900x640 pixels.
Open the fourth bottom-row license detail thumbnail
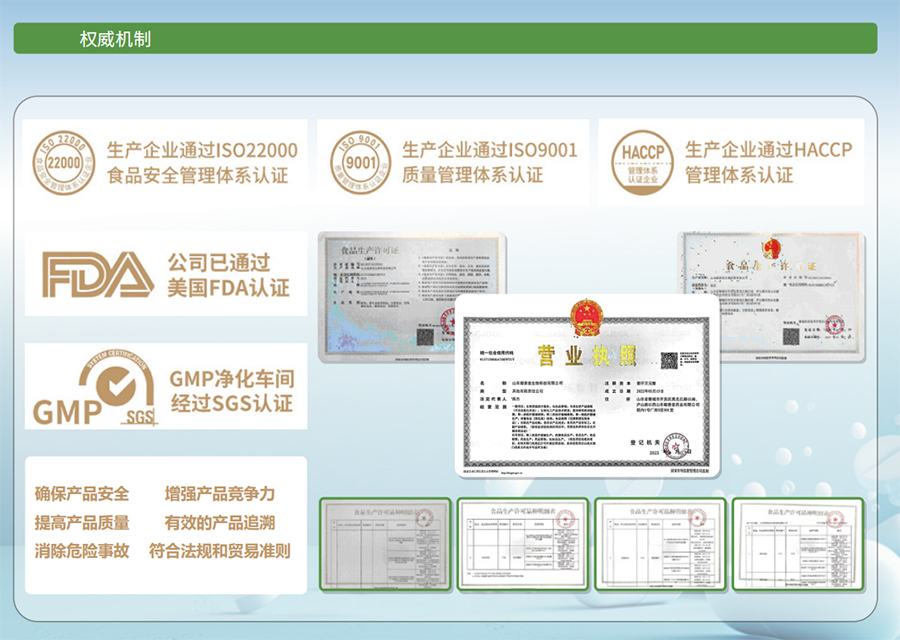tap(796, 543)
